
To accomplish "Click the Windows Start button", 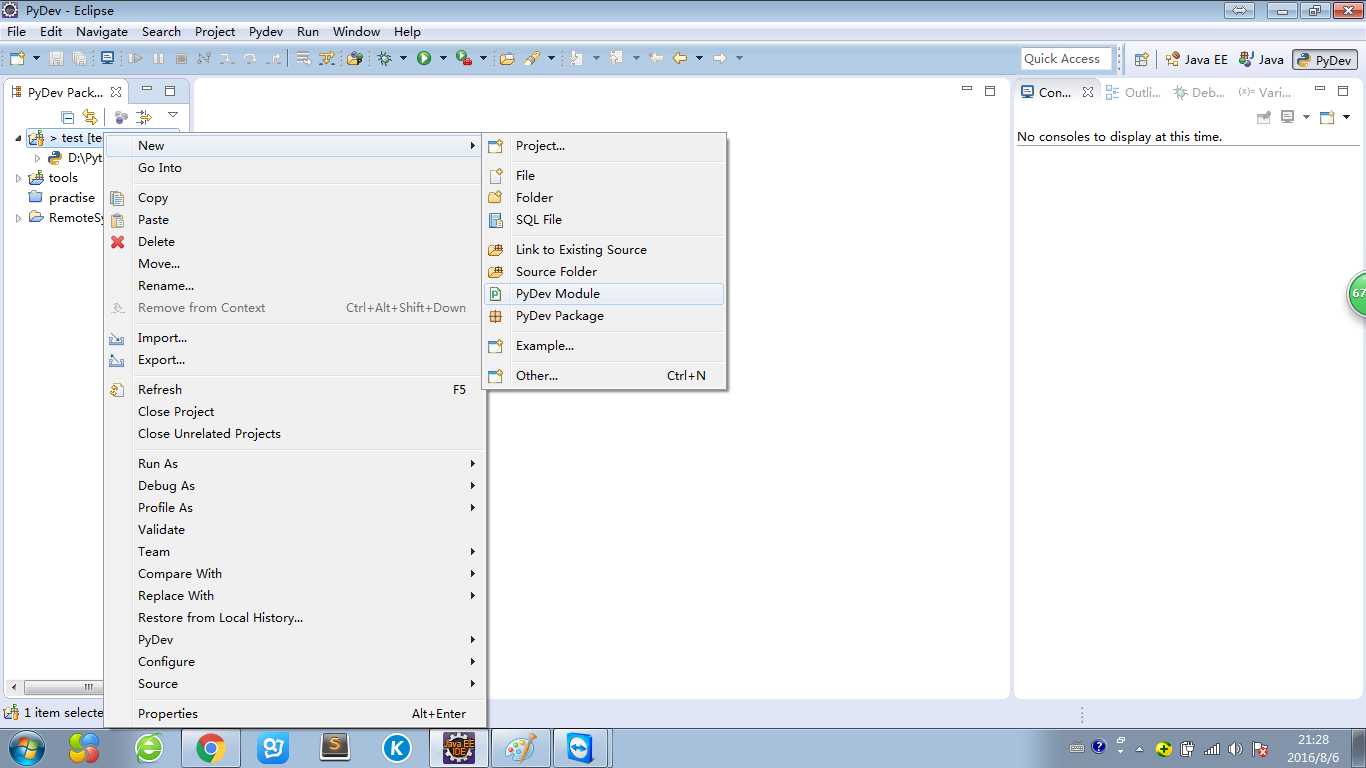I will click(25, 748).
